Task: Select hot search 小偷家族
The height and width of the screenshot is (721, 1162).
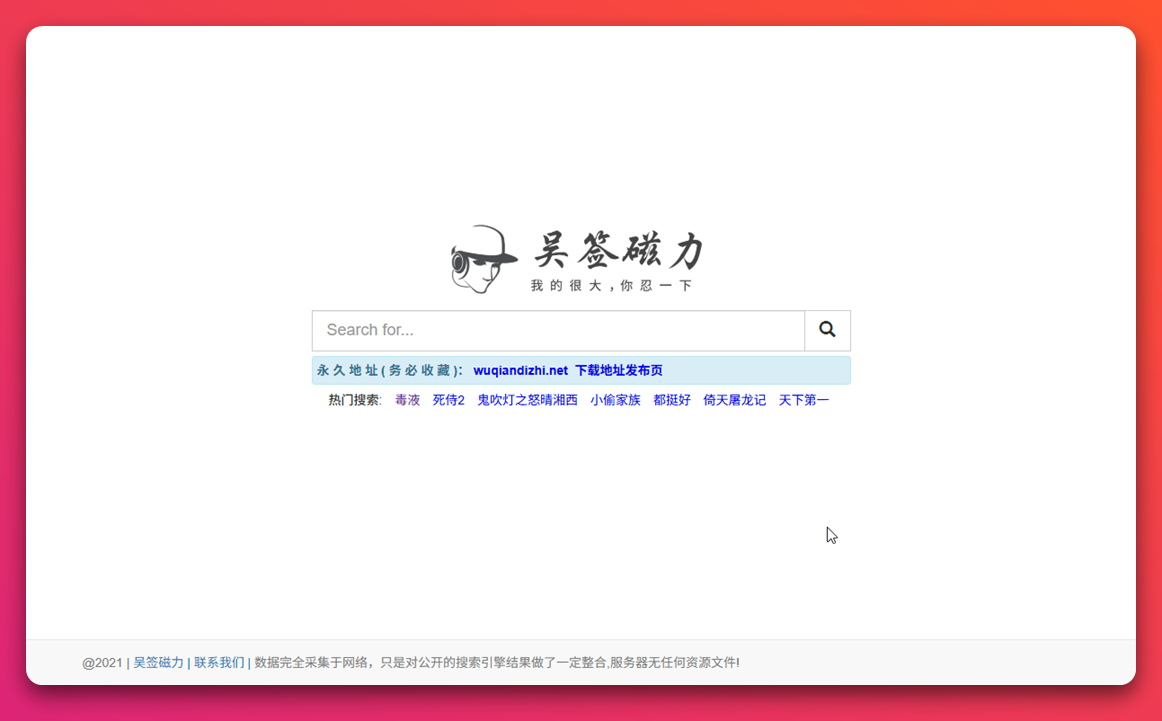Action: (615, 399)
